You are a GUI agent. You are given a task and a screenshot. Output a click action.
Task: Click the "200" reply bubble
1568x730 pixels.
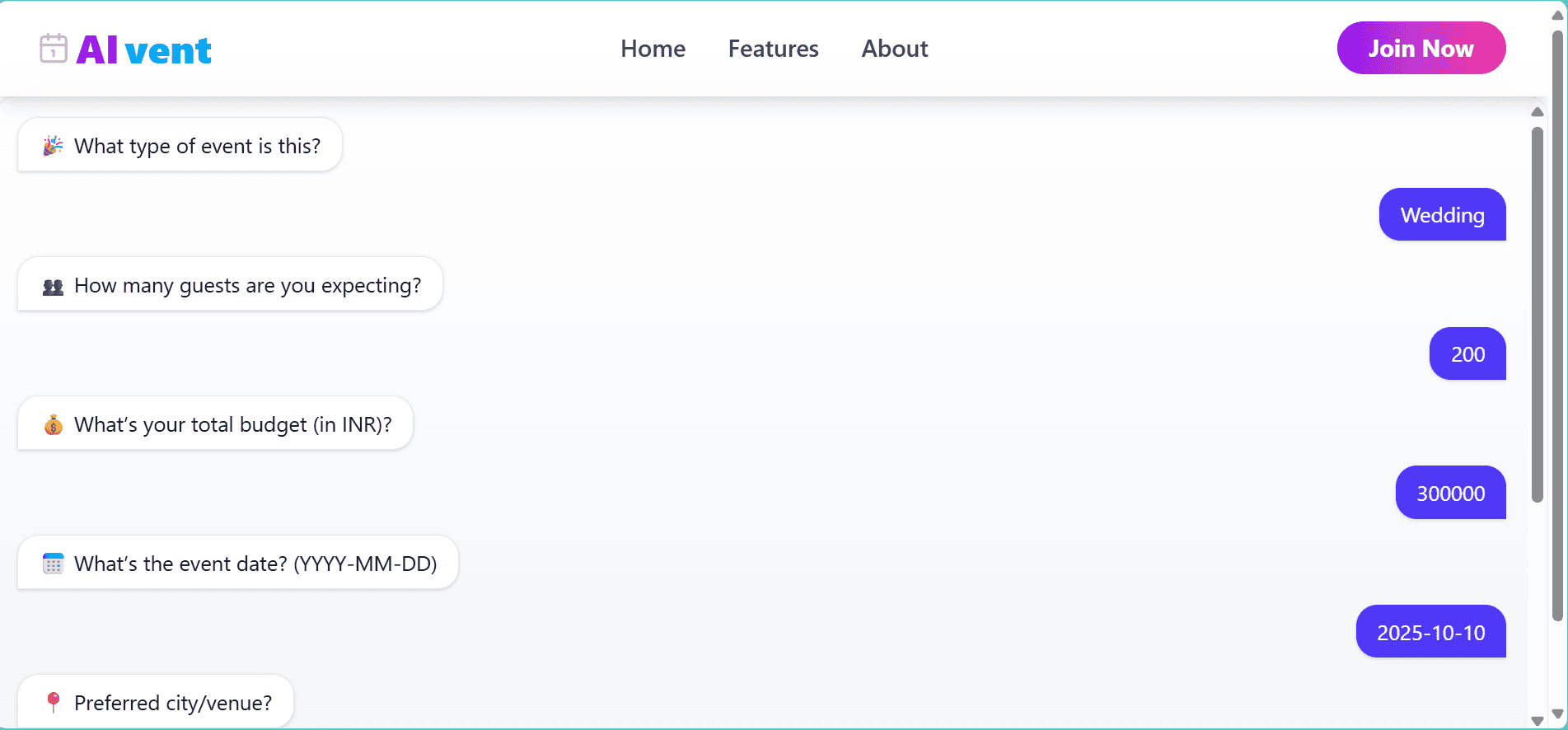coord(1467,353)
